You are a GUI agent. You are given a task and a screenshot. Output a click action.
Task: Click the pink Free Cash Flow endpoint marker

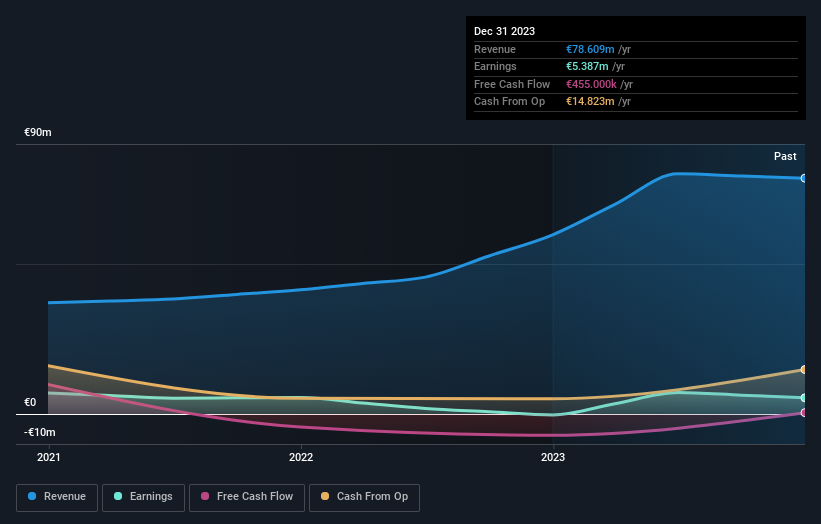point(804,412)
